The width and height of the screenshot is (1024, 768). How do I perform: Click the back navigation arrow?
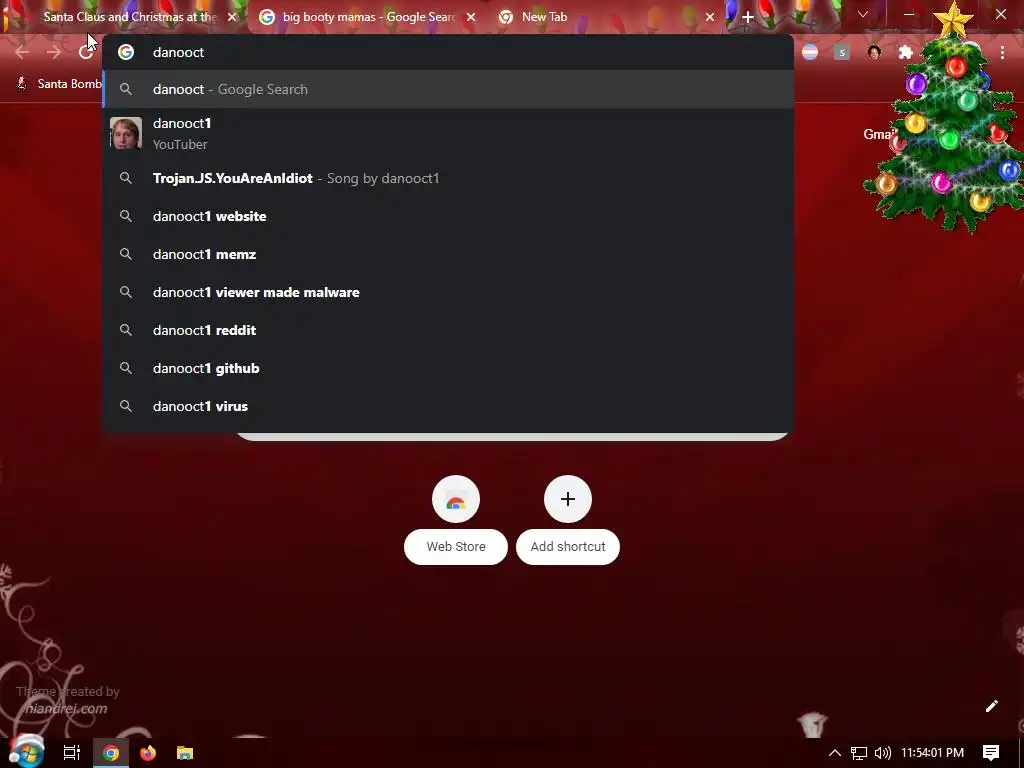(22, 52)
